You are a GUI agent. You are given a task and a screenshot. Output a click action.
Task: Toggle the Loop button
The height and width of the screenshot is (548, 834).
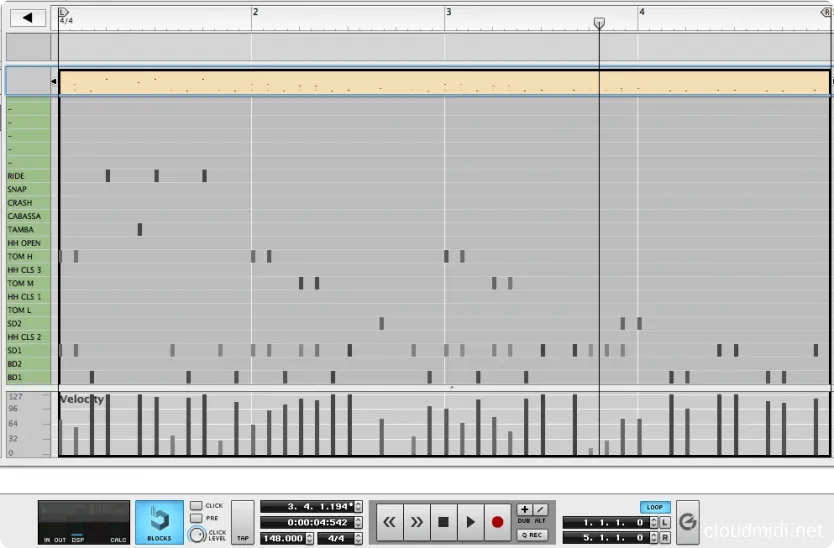pos(654,507)
